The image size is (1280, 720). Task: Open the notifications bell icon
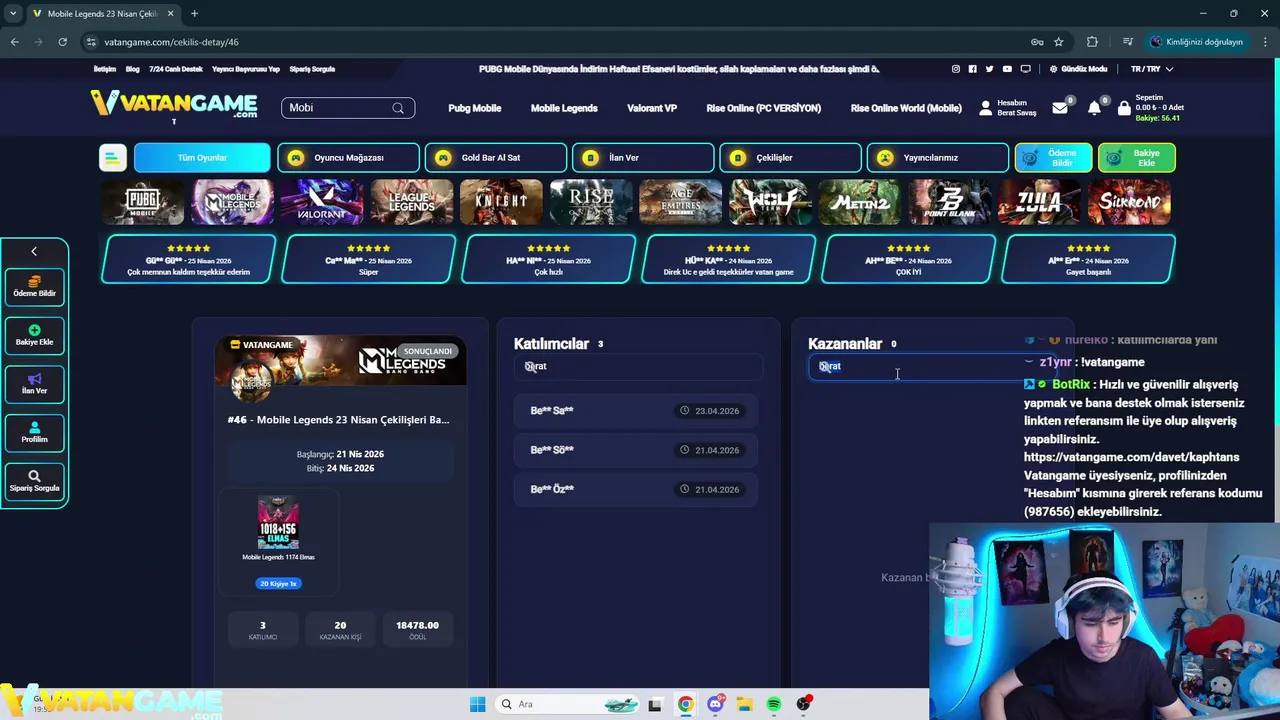click(1094, 108)
